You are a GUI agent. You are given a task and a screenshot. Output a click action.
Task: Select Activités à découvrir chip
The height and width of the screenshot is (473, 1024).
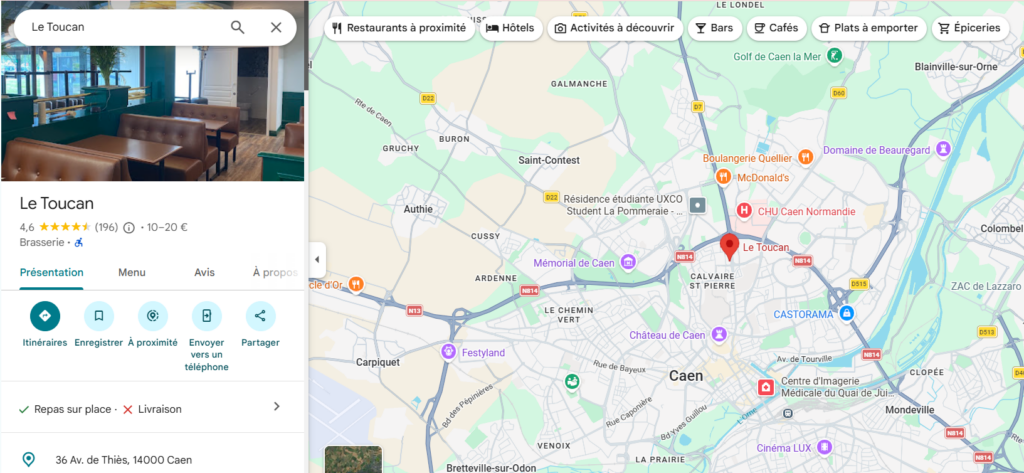tap(615, 28)
